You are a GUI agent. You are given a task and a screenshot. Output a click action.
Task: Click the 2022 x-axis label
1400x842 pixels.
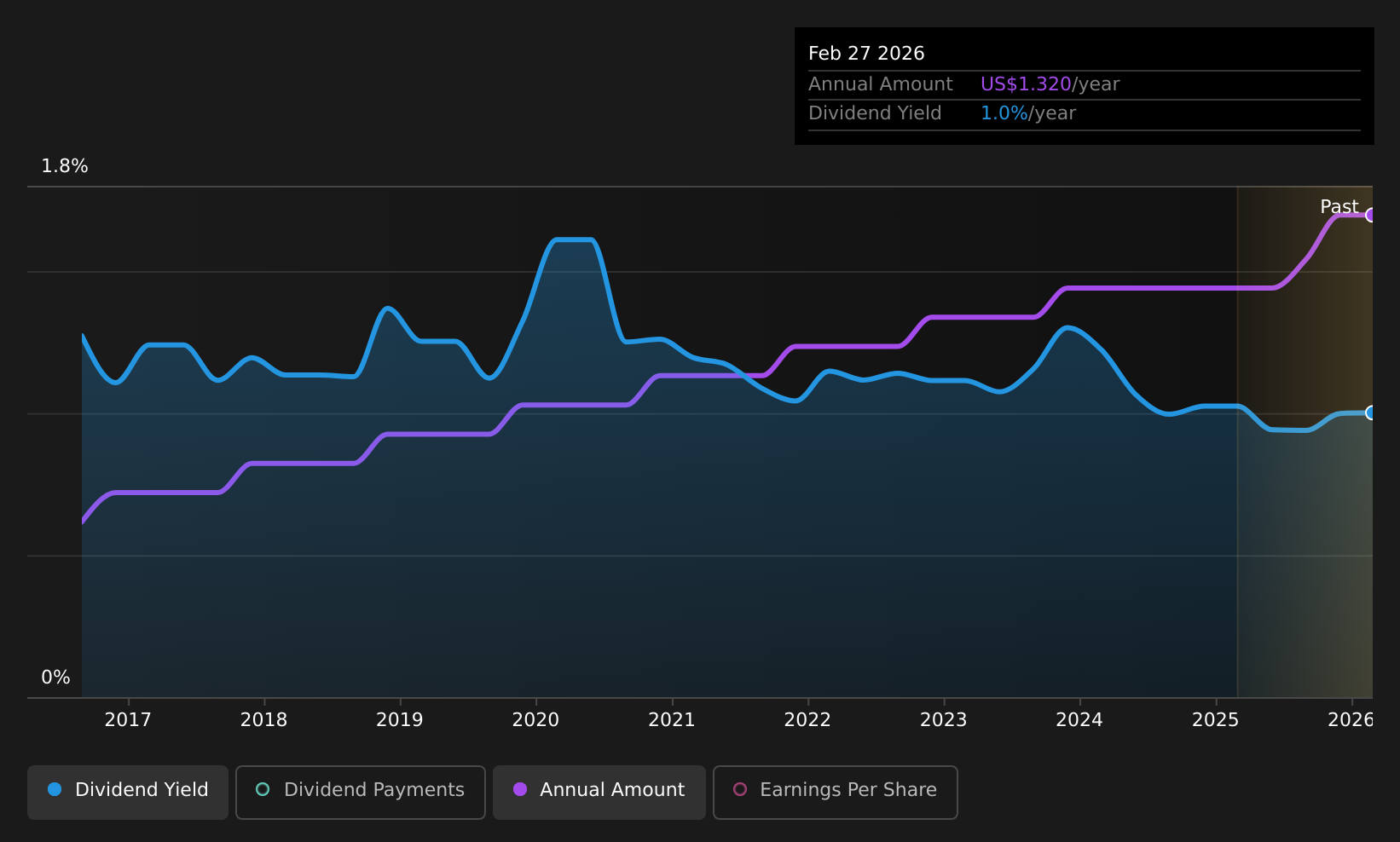(x=807, y=720)
